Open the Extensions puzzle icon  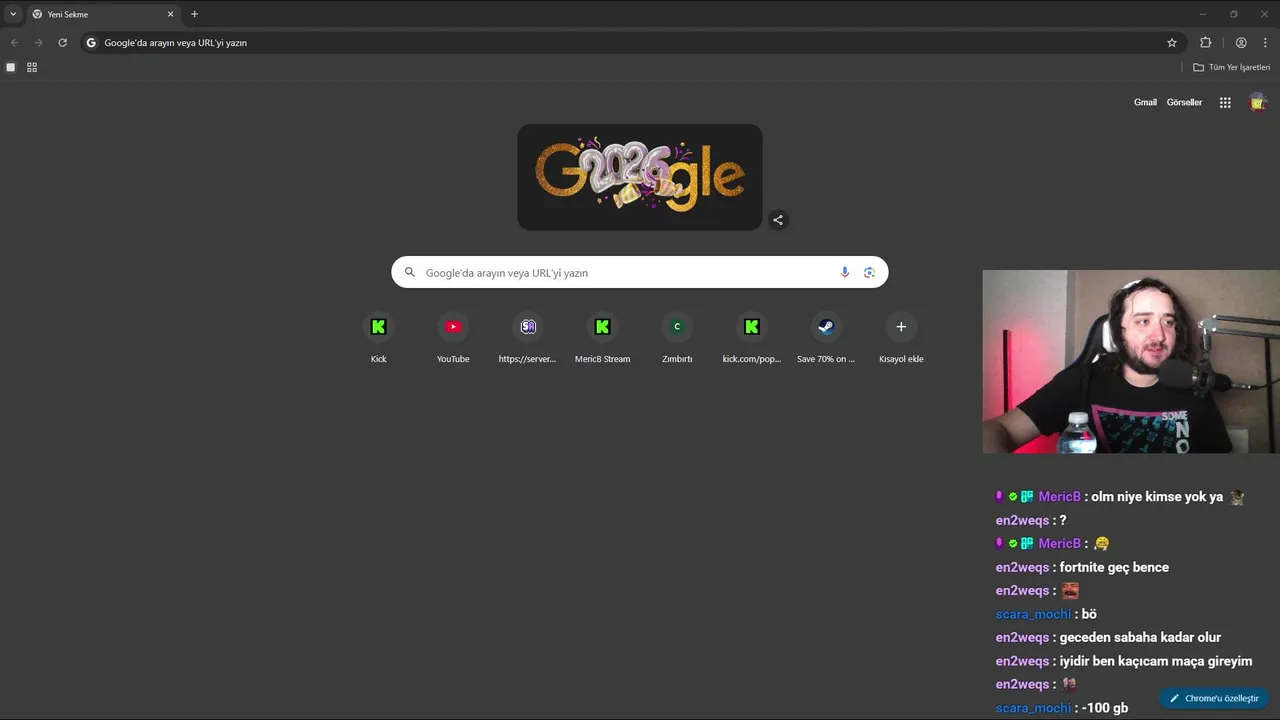pos(1205,43)
